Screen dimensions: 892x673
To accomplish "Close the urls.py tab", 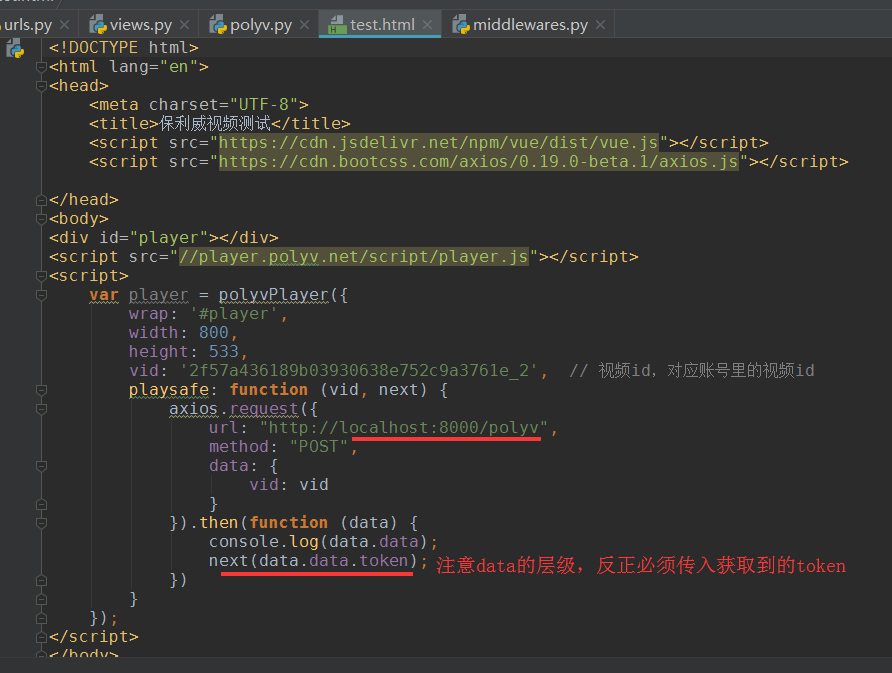I will (x=64, y=25).
